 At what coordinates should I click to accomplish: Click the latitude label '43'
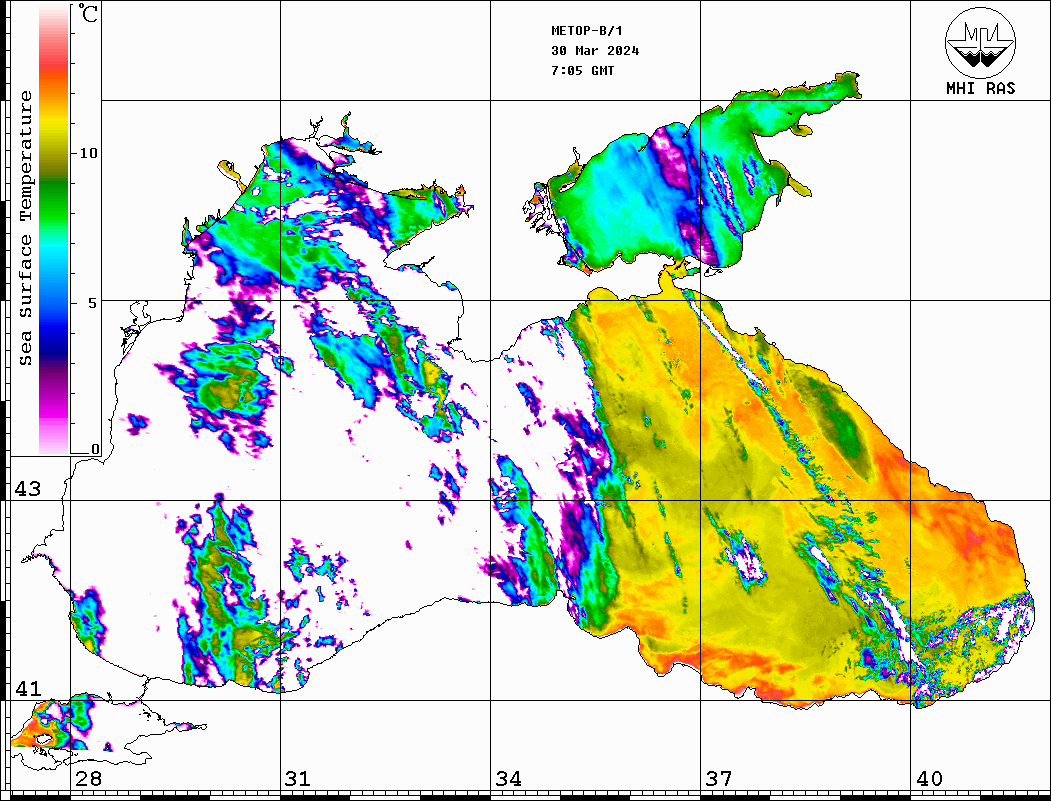pos(27,489)
